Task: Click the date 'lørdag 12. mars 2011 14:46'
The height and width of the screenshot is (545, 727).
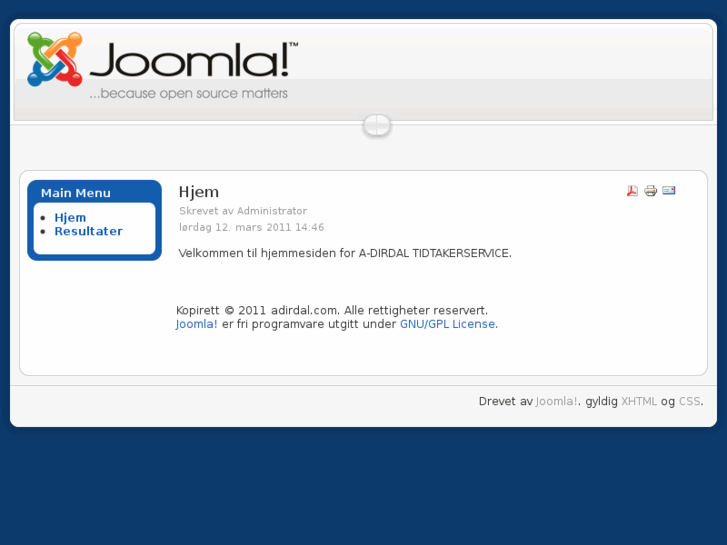Action: [x=251, y=227]
